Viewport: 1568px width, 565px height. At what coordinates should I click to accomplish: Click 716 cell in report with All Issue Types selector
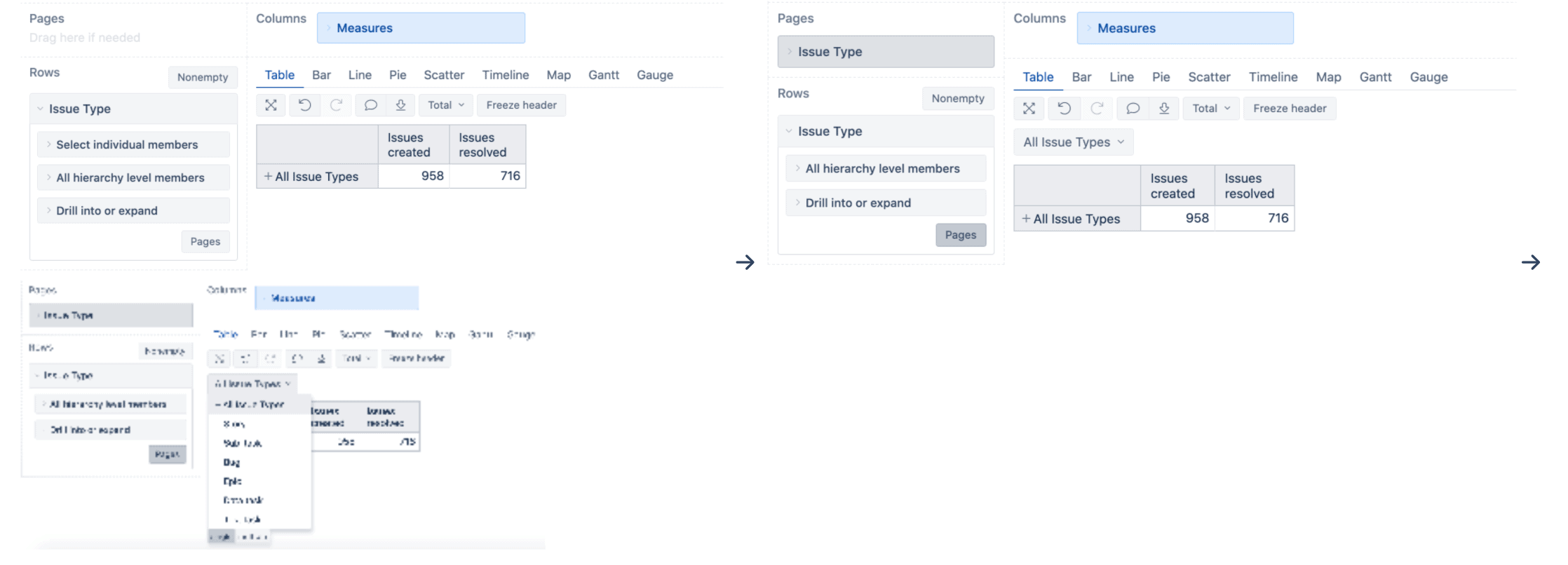[1255, 218]
